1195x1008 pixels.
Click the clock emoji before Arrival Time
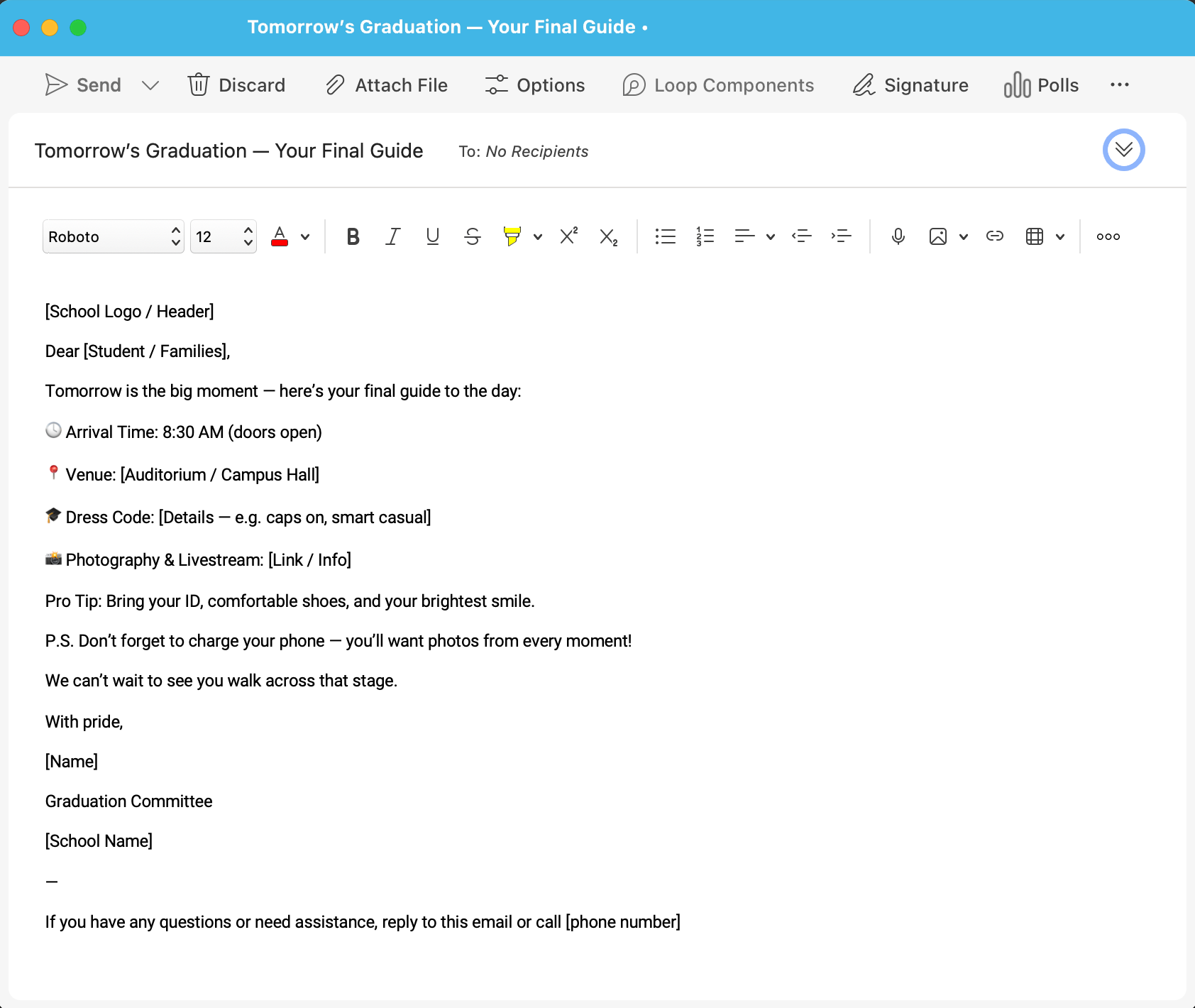(53, 430)
